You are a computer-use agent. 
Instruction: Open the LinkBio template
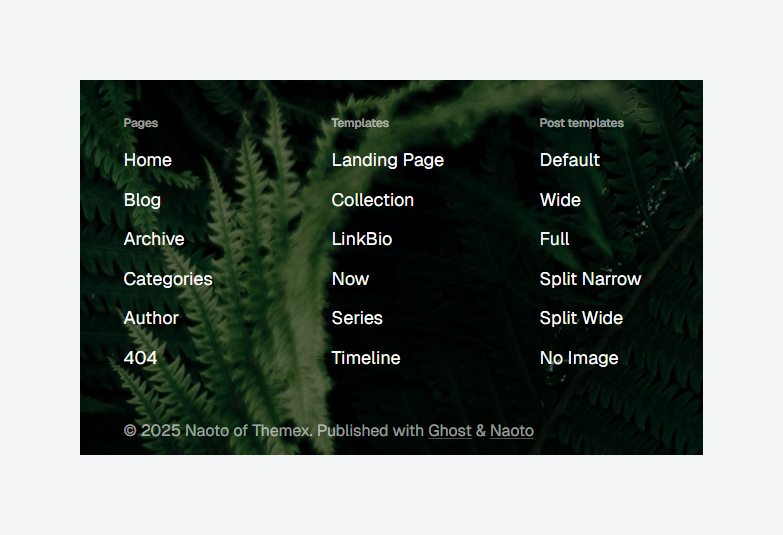point(362,239)
